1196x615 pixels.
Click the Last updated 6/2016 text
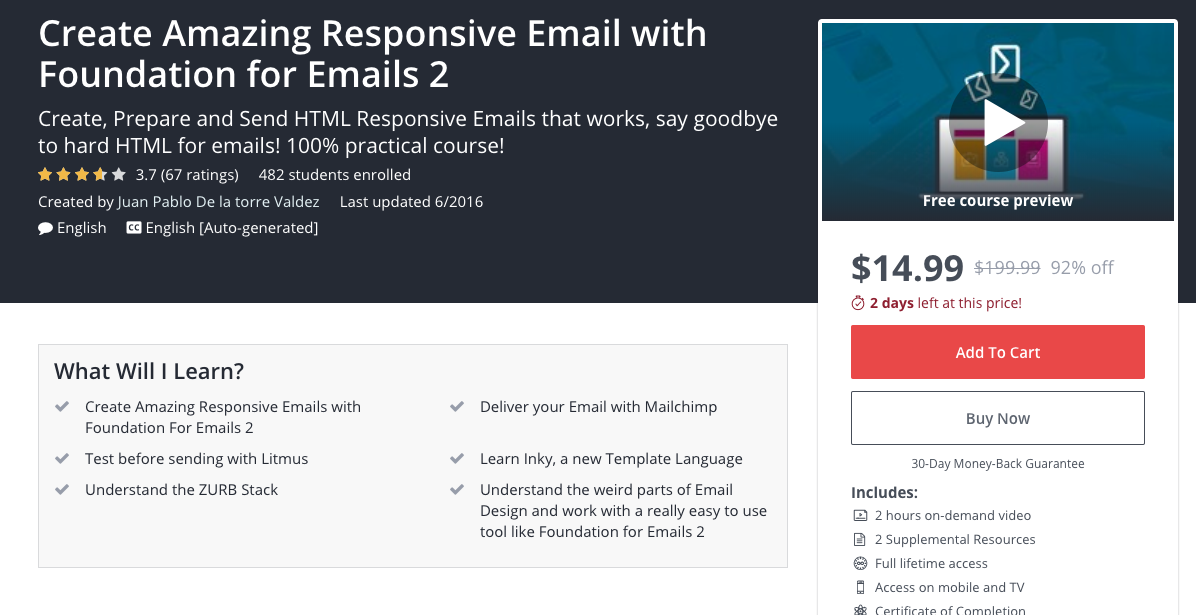pos(411,201)
